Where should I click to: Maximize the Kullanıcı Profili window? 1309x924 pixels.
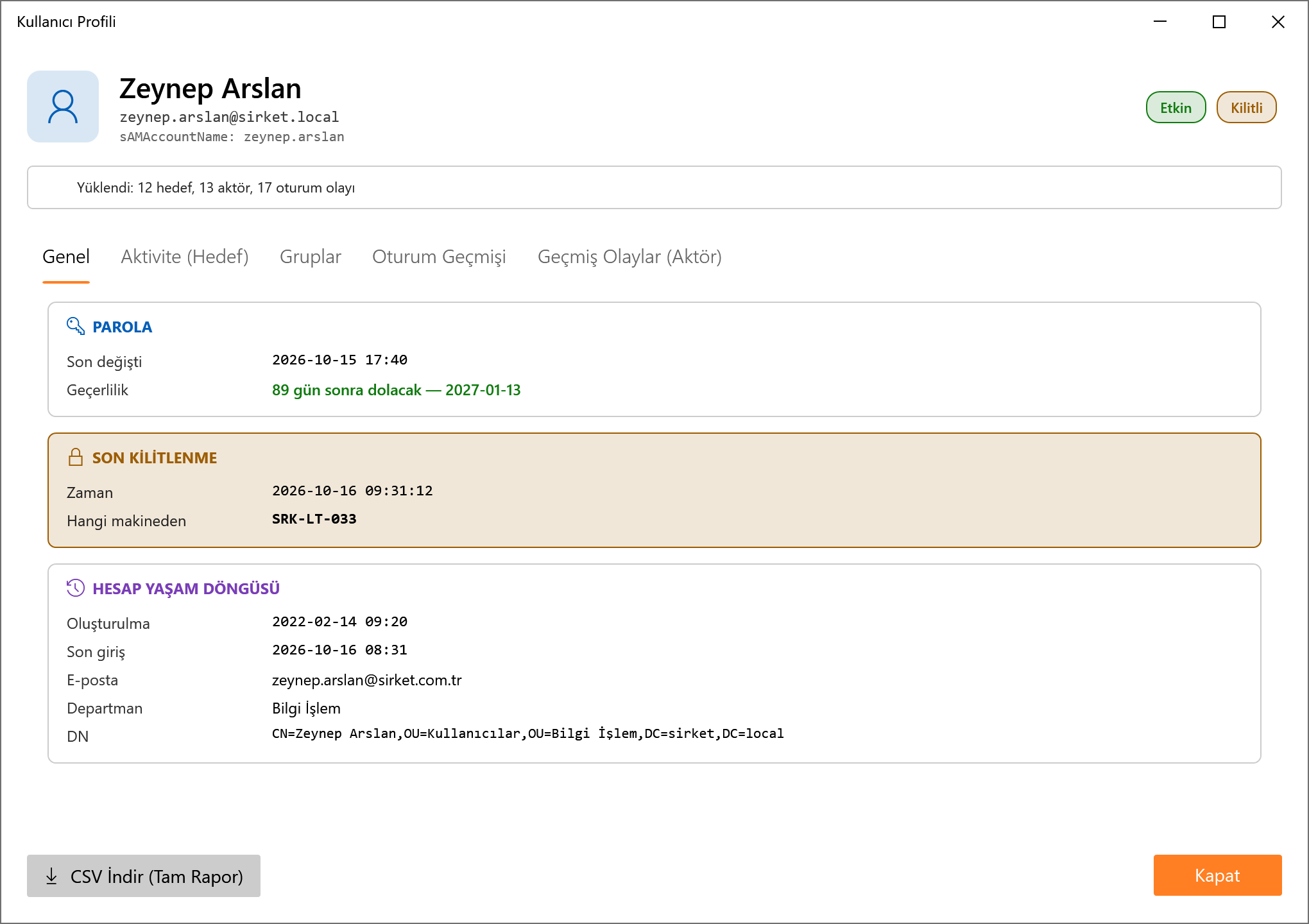coord(1219,22)
